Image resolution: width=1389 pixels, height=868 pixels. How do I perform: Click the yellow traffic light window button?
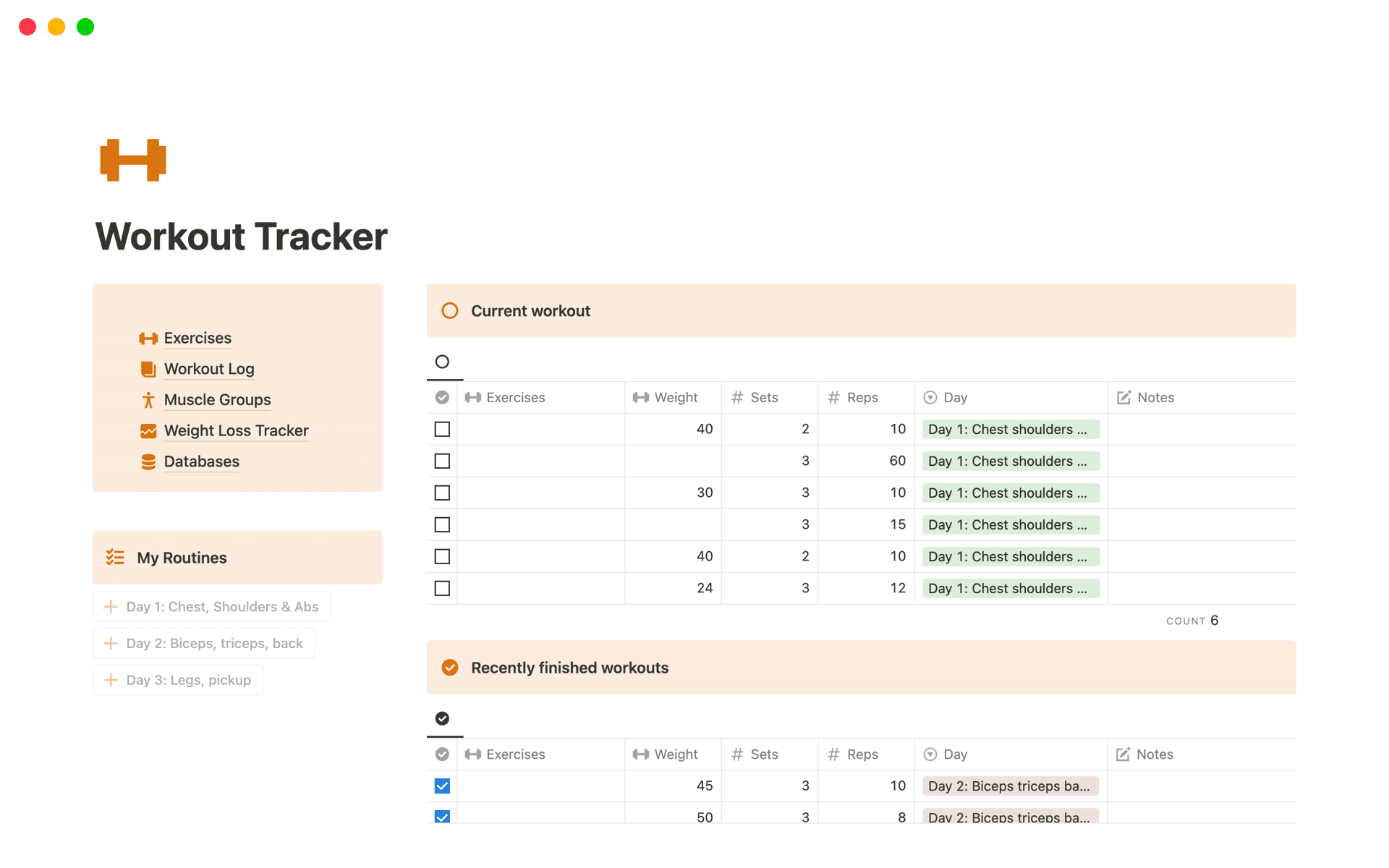[56, 27]
